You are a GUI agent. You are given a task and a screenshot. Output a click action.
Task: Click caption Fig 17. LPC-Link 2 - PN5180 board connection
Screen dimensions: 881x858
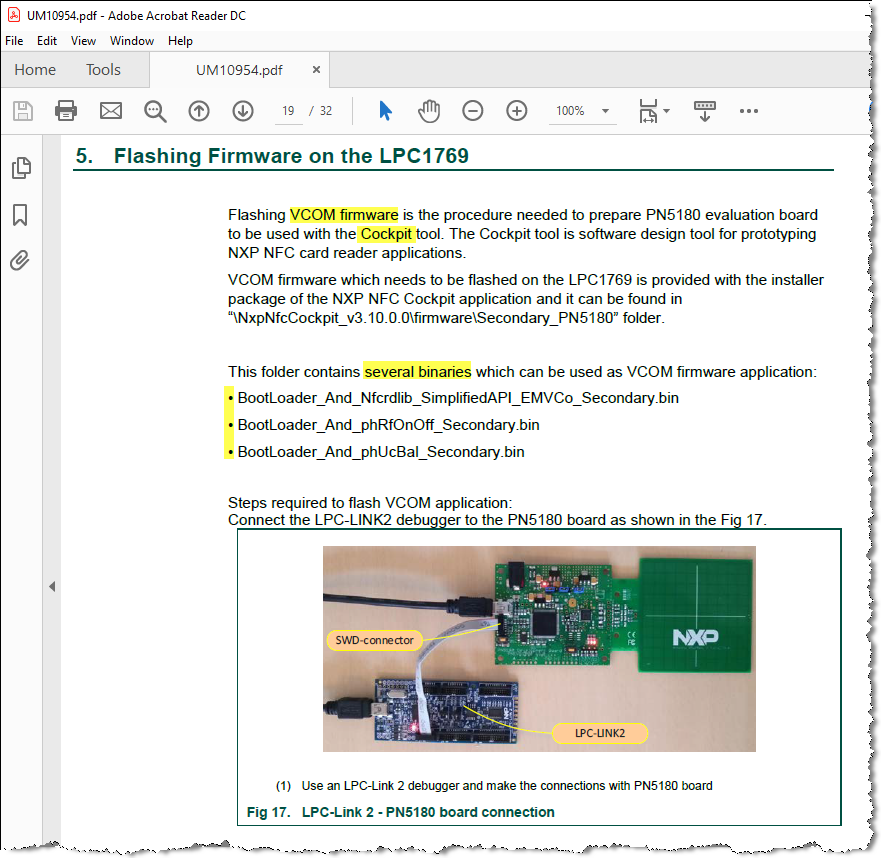(x=401, y=812)
